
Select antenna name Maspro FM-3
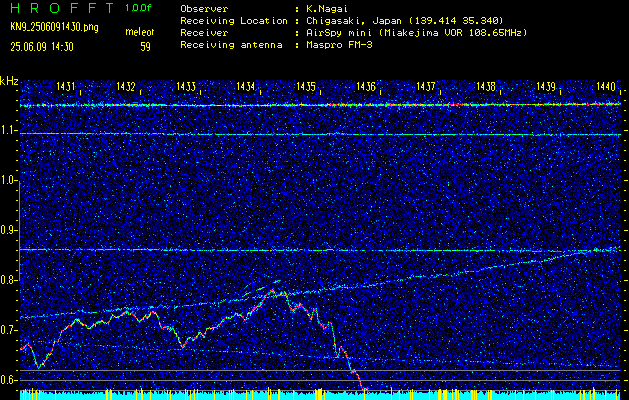pos(339,45)
